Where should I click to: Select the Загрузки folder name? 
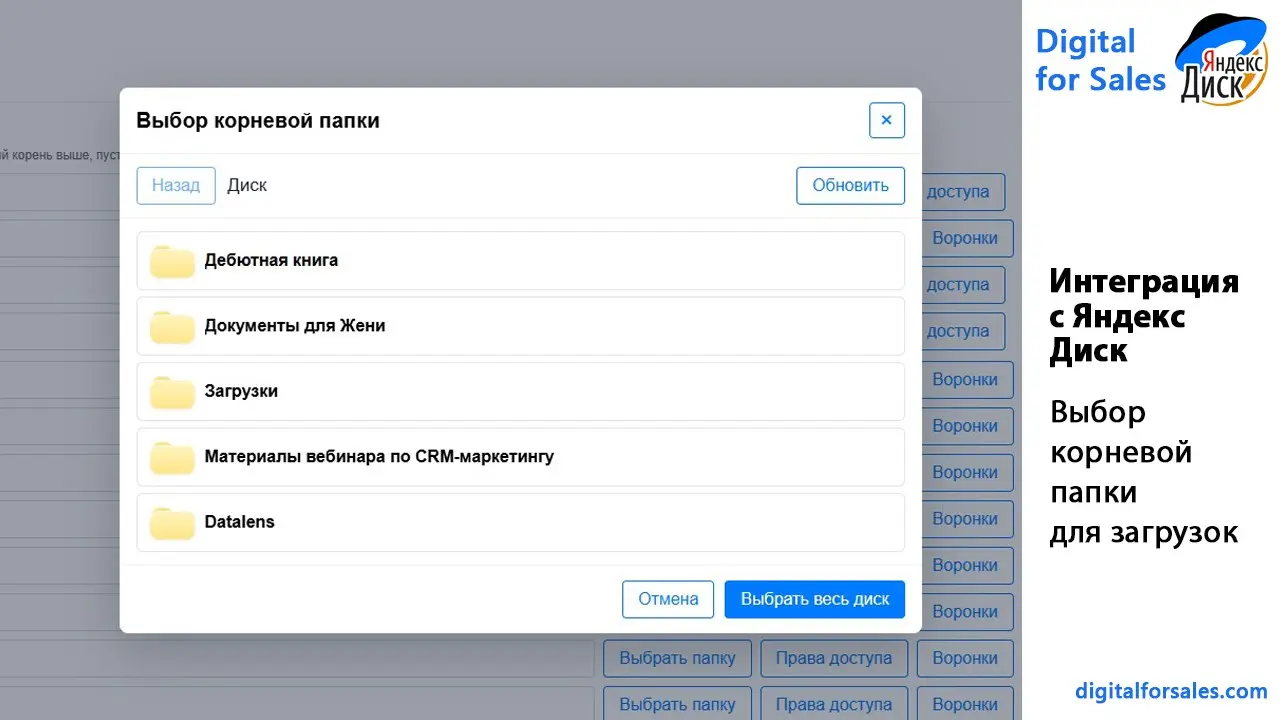tap(241, 391)
